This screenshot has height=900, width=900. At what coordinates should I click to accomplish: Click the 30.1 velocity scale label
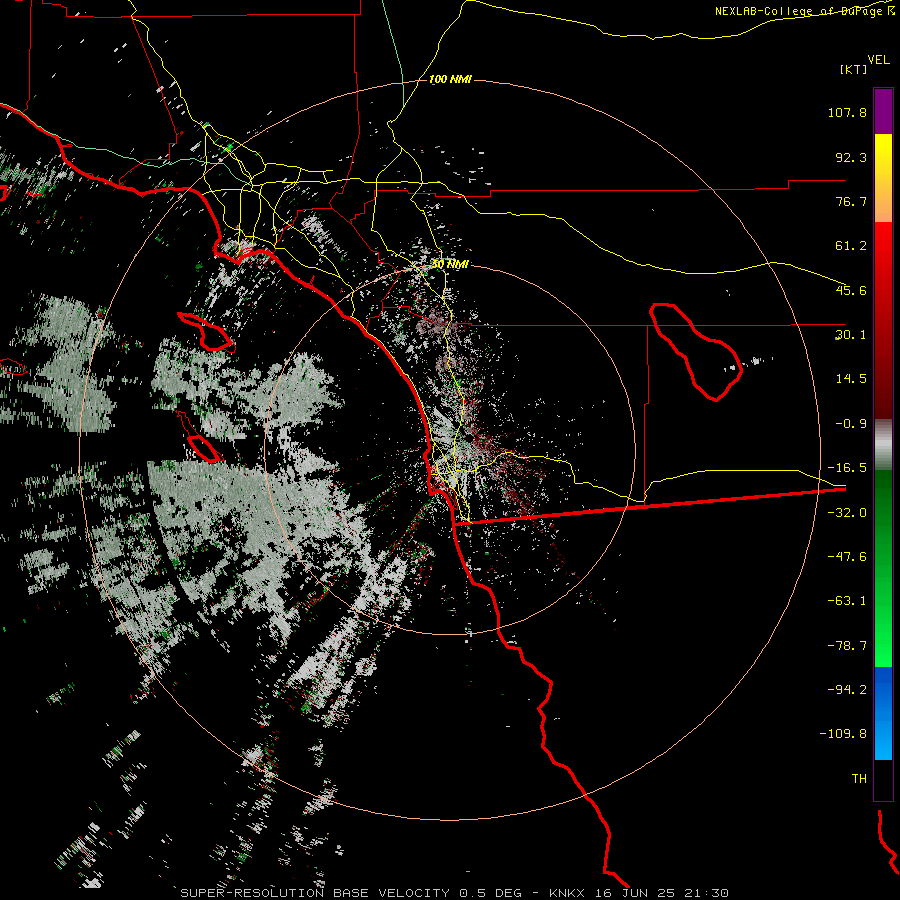click(851, 335)
